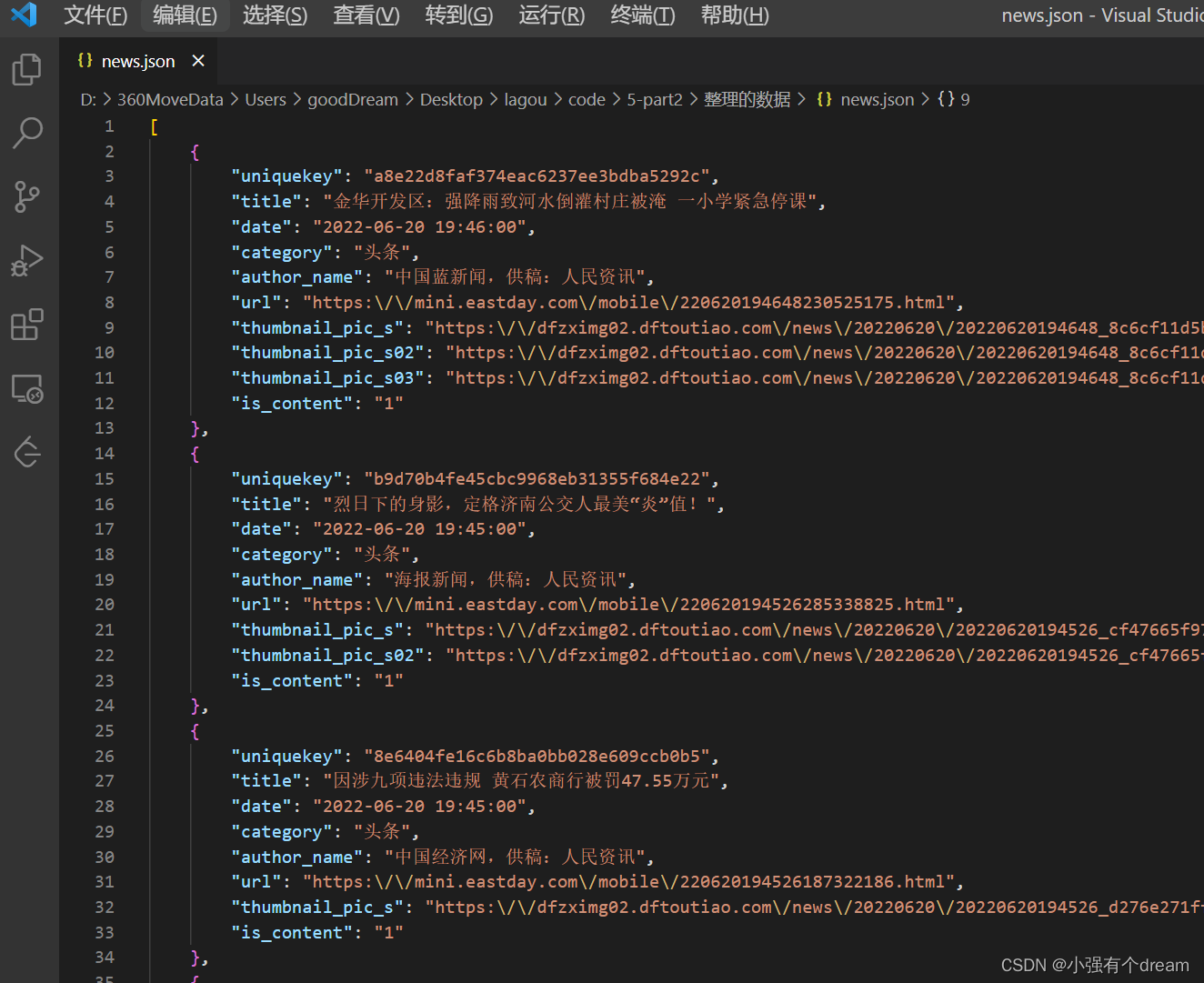This screenshot has width=1204, height=983.
Task: Open the eastday URL on line 31
Action: [628, 882]
